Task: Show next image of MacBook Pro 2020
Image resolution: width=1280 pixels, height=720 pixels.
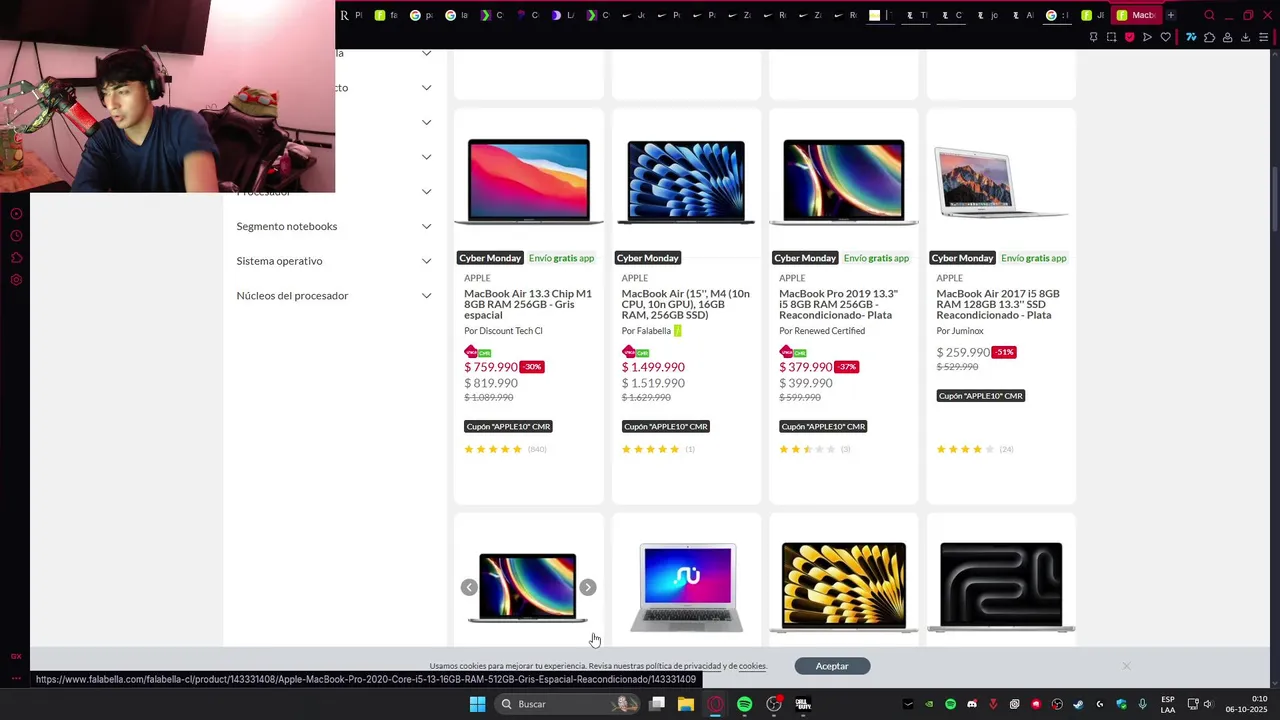Action: point(588,587)
